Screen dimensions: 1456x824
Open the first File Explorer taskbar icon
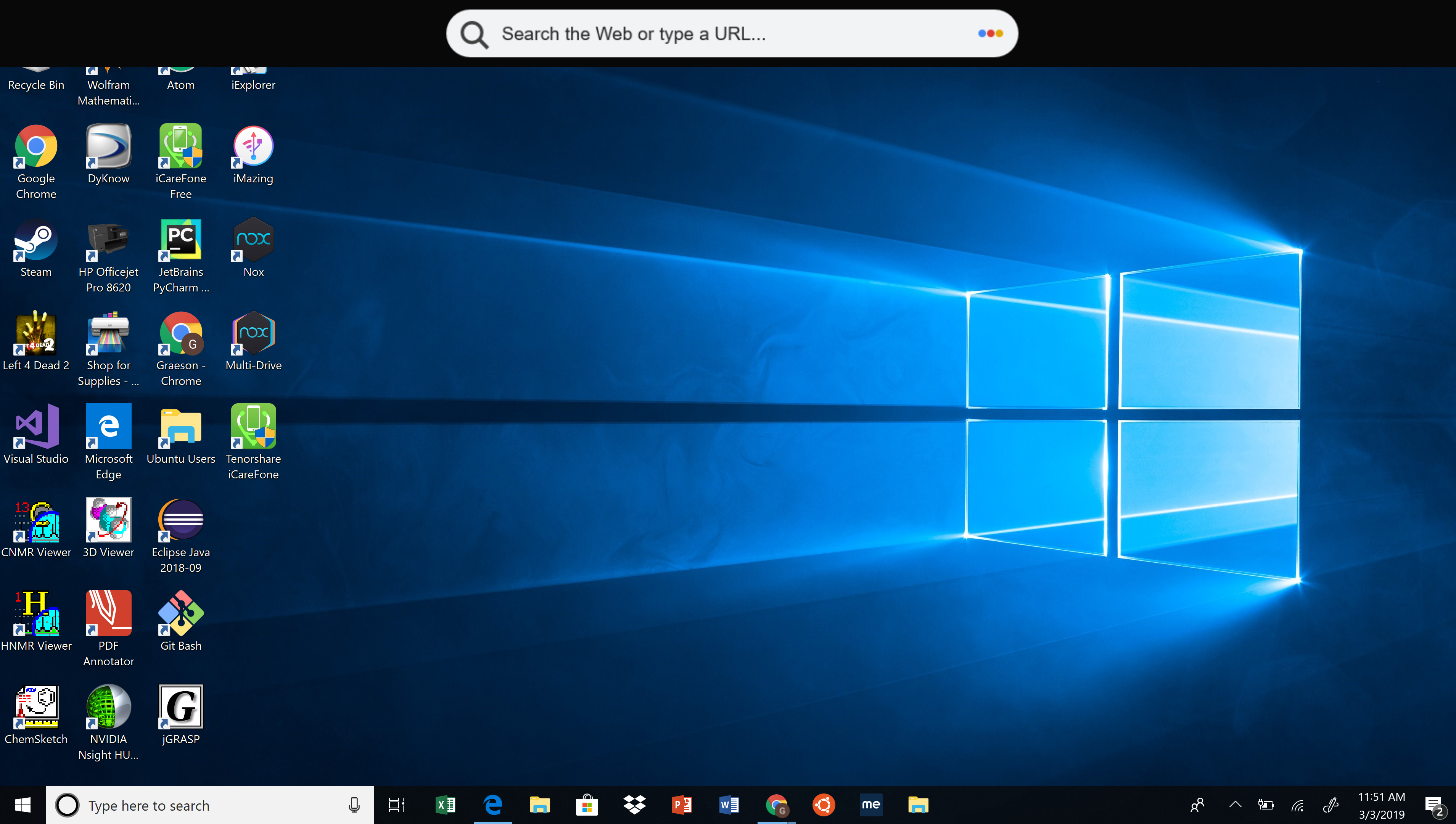coord(539,805)
